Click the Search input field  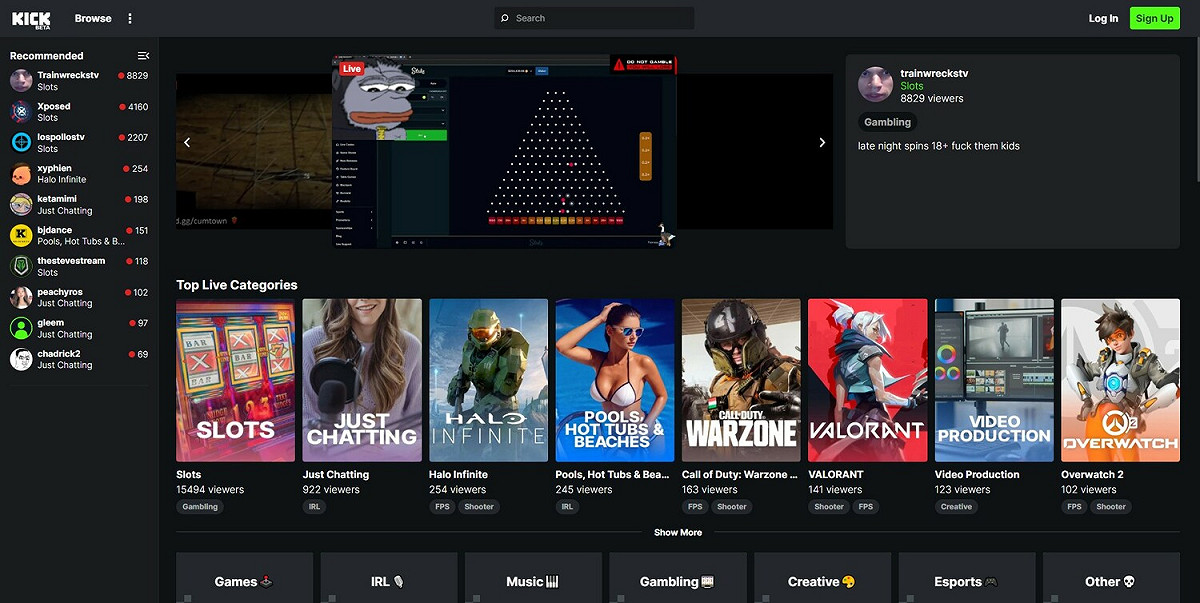(594, 18)
